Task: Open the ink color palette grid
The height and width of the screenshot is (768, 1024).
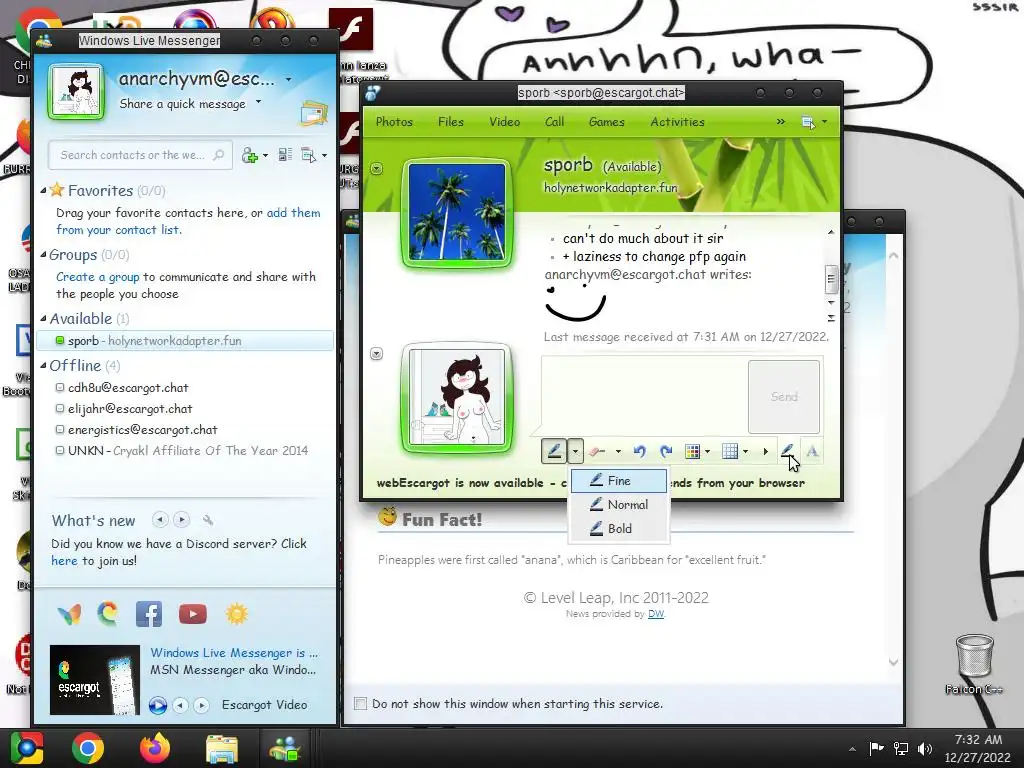Action: click(692, 451)
